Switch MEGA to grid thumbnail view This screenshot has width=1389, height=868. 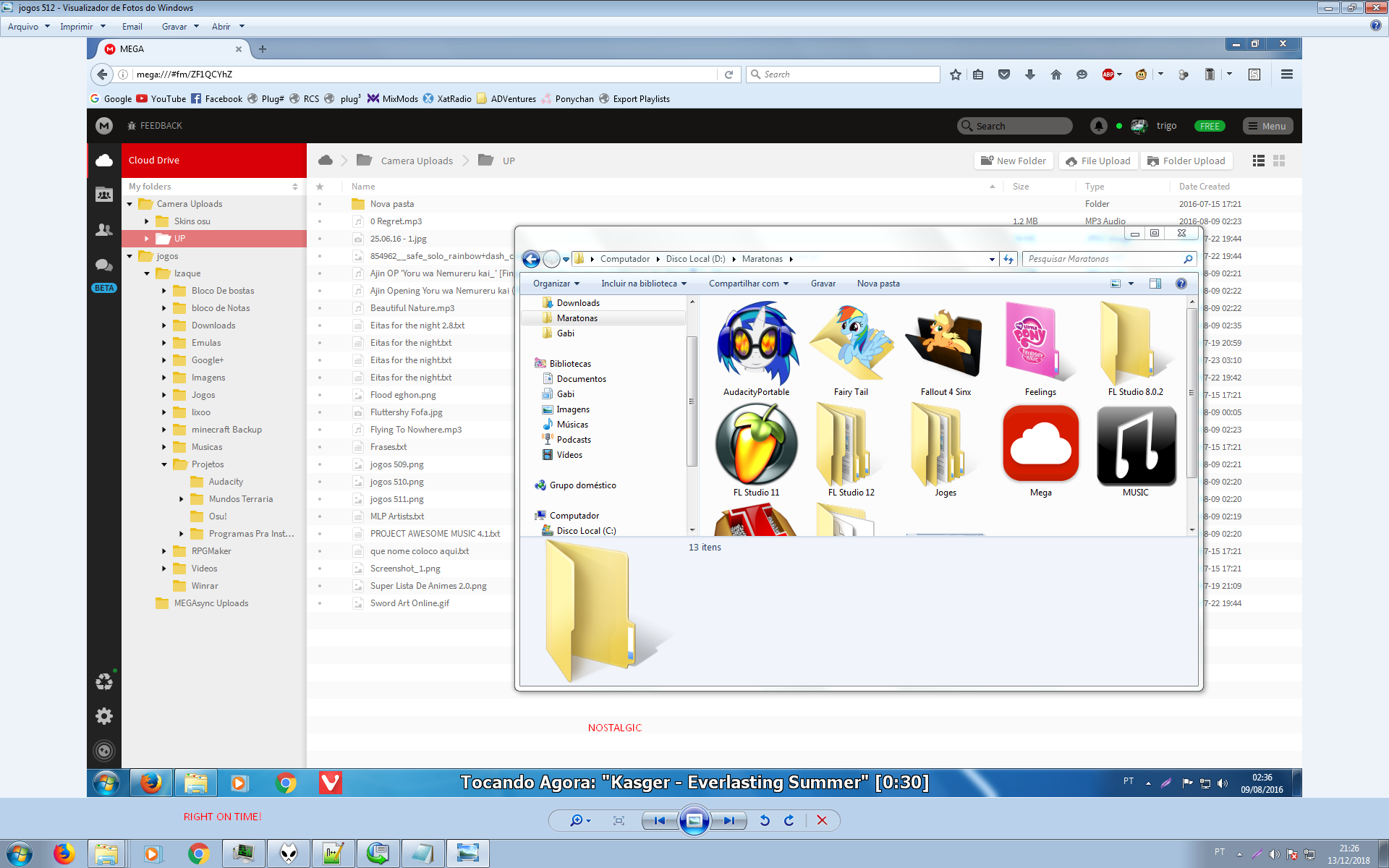(1279, 161)
